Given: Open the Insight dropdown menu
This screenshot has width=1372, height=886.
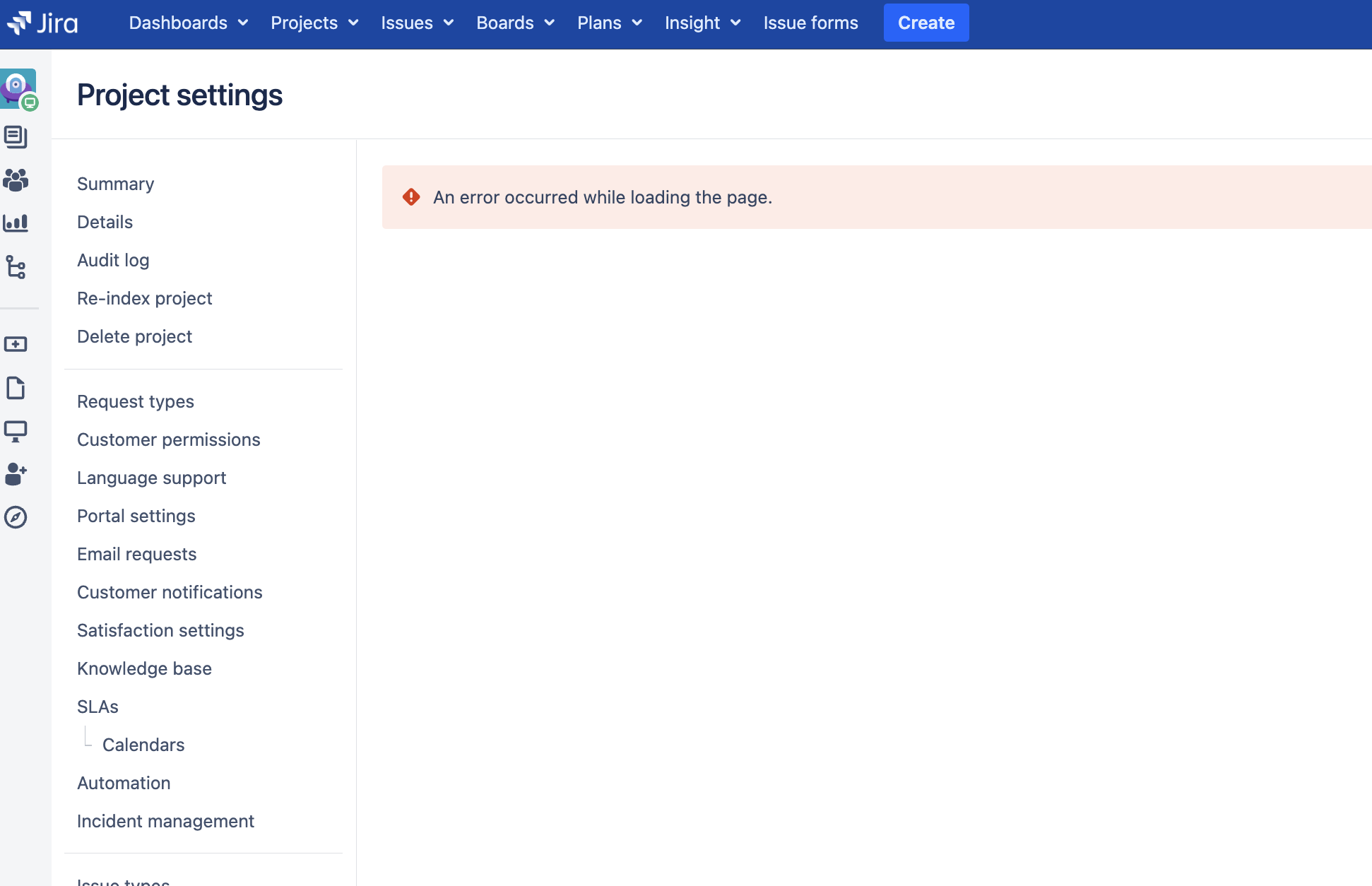Looking at the screenshot, I should point(702,23).
